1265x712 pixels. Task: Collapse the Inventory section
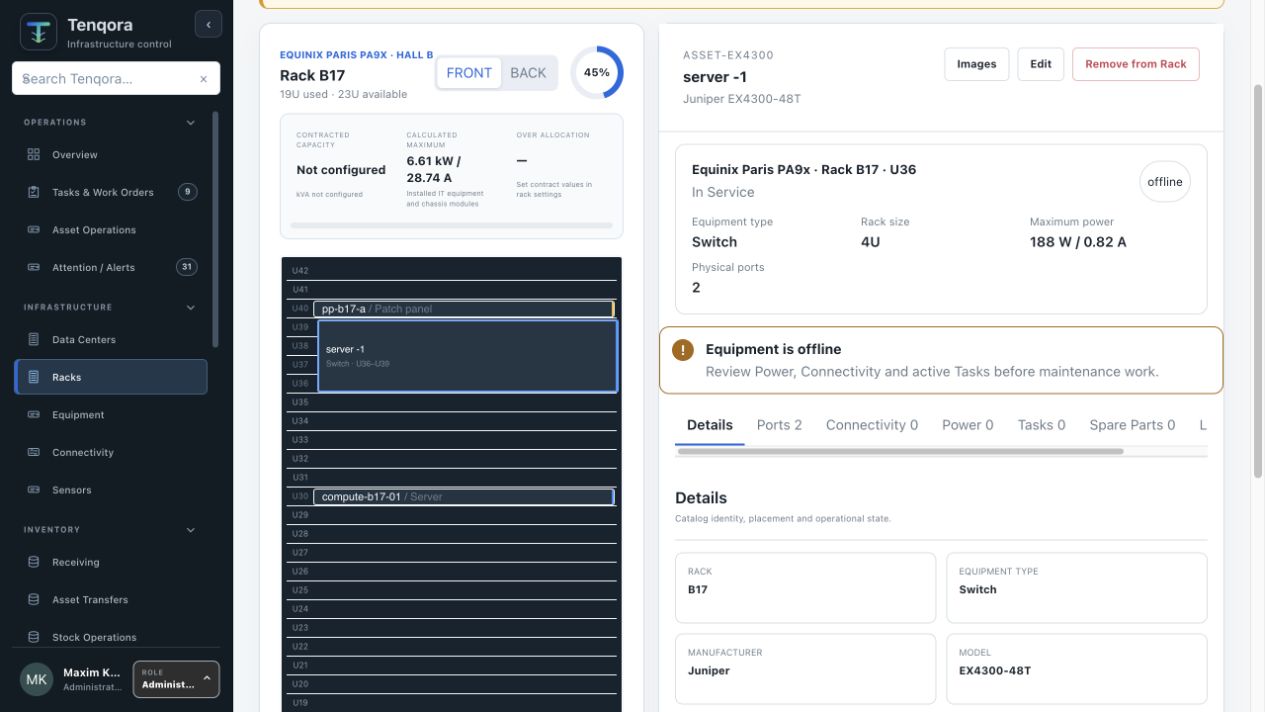[x=191, y=530]
